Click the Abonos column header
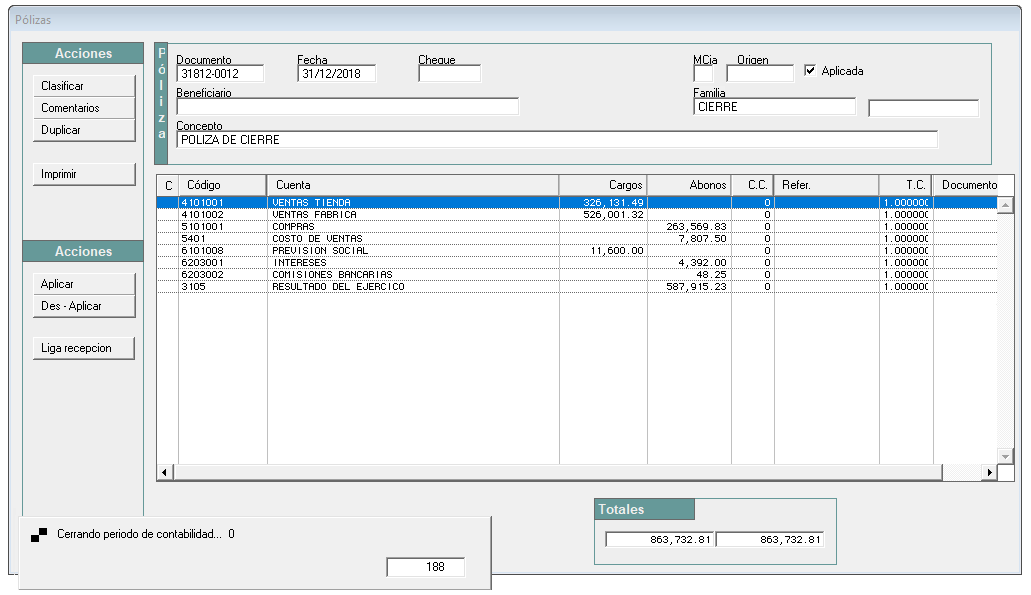 click(x=689, y=185)
